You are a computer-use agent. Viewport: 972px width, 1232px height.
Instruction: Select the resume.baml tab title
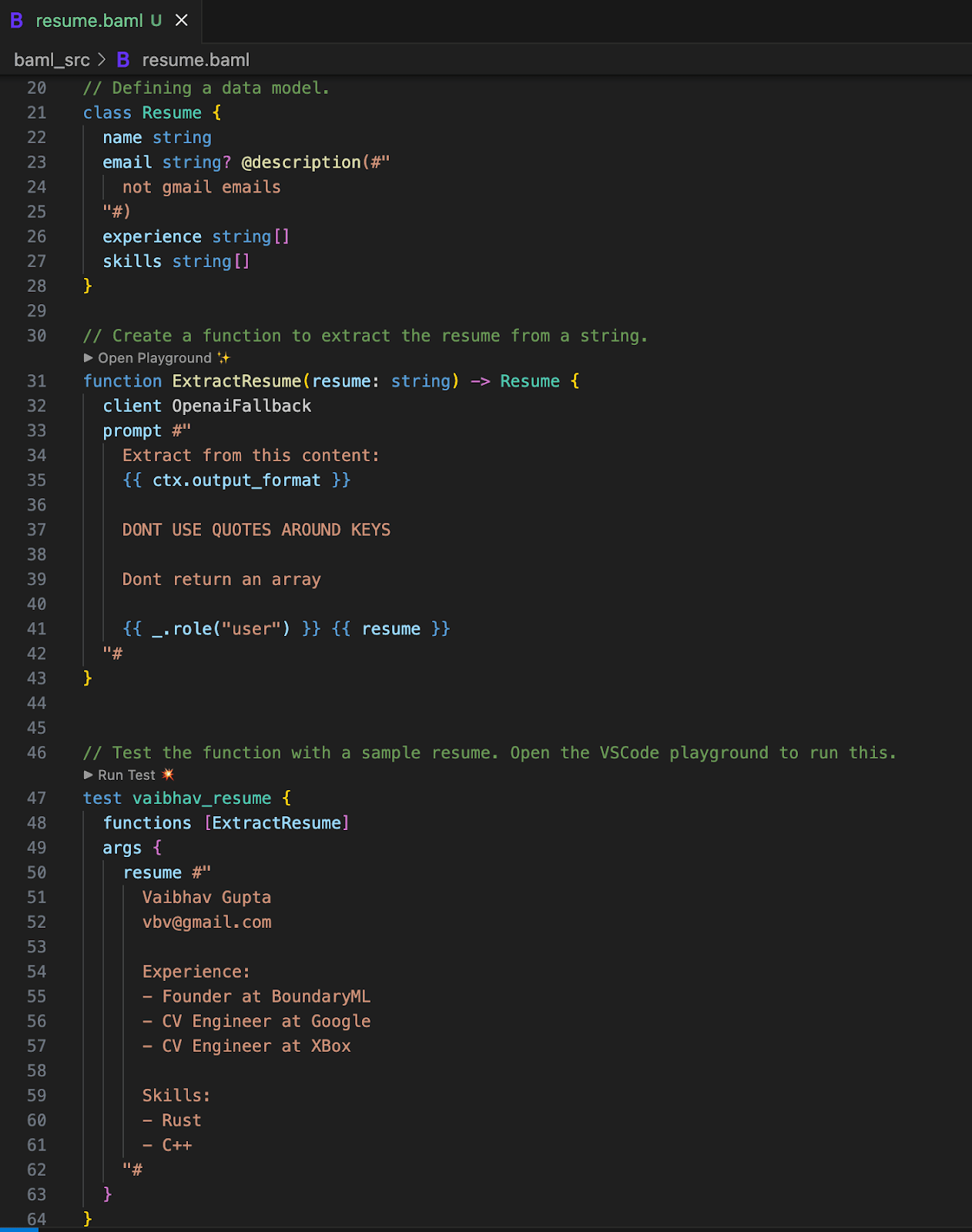pos(89,21)
